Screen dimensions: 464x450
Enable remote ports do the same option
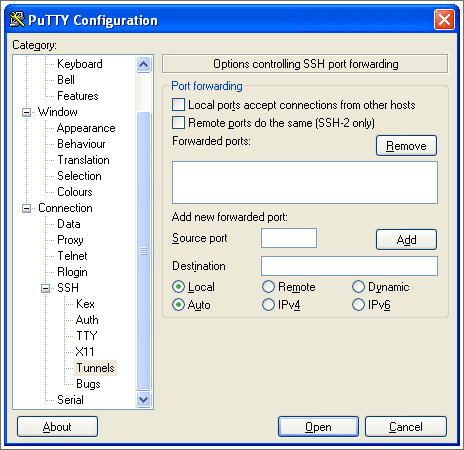[x=178, y=123]
